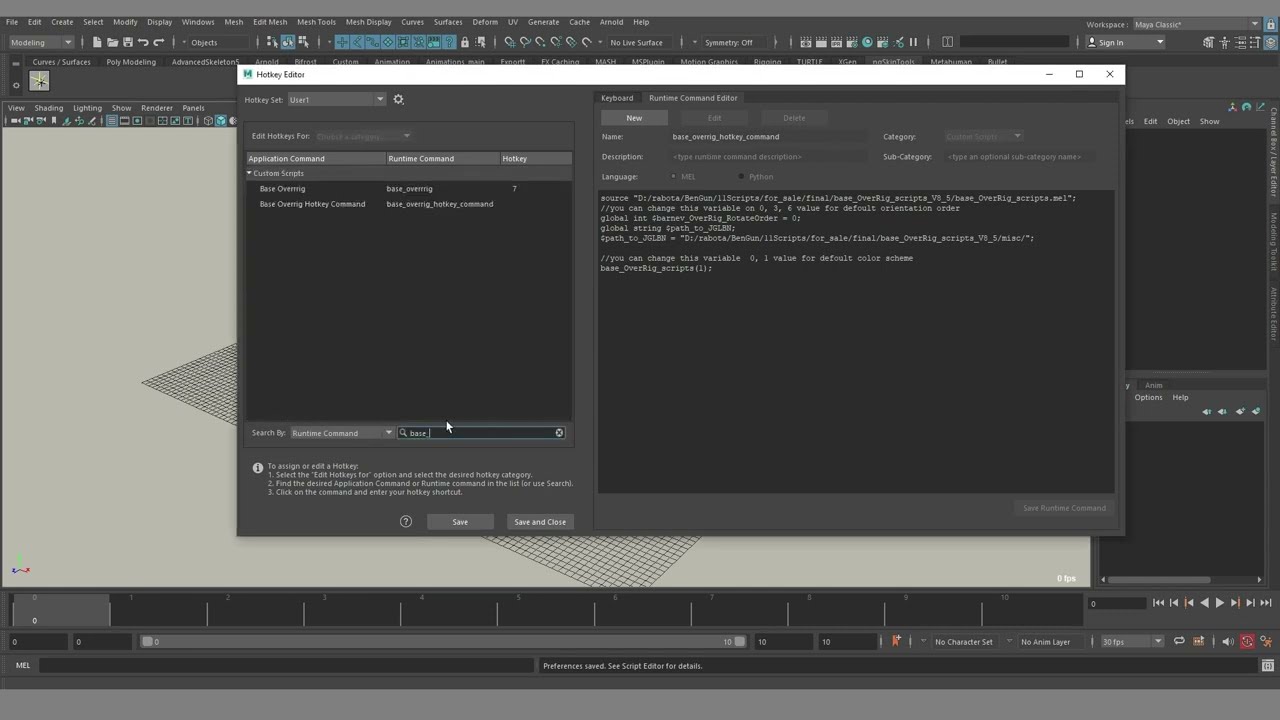This screenshot has width=1280, height=720.
Task: Switch to the Runtime Command Editor tab
Action: (x=693, y=98)
